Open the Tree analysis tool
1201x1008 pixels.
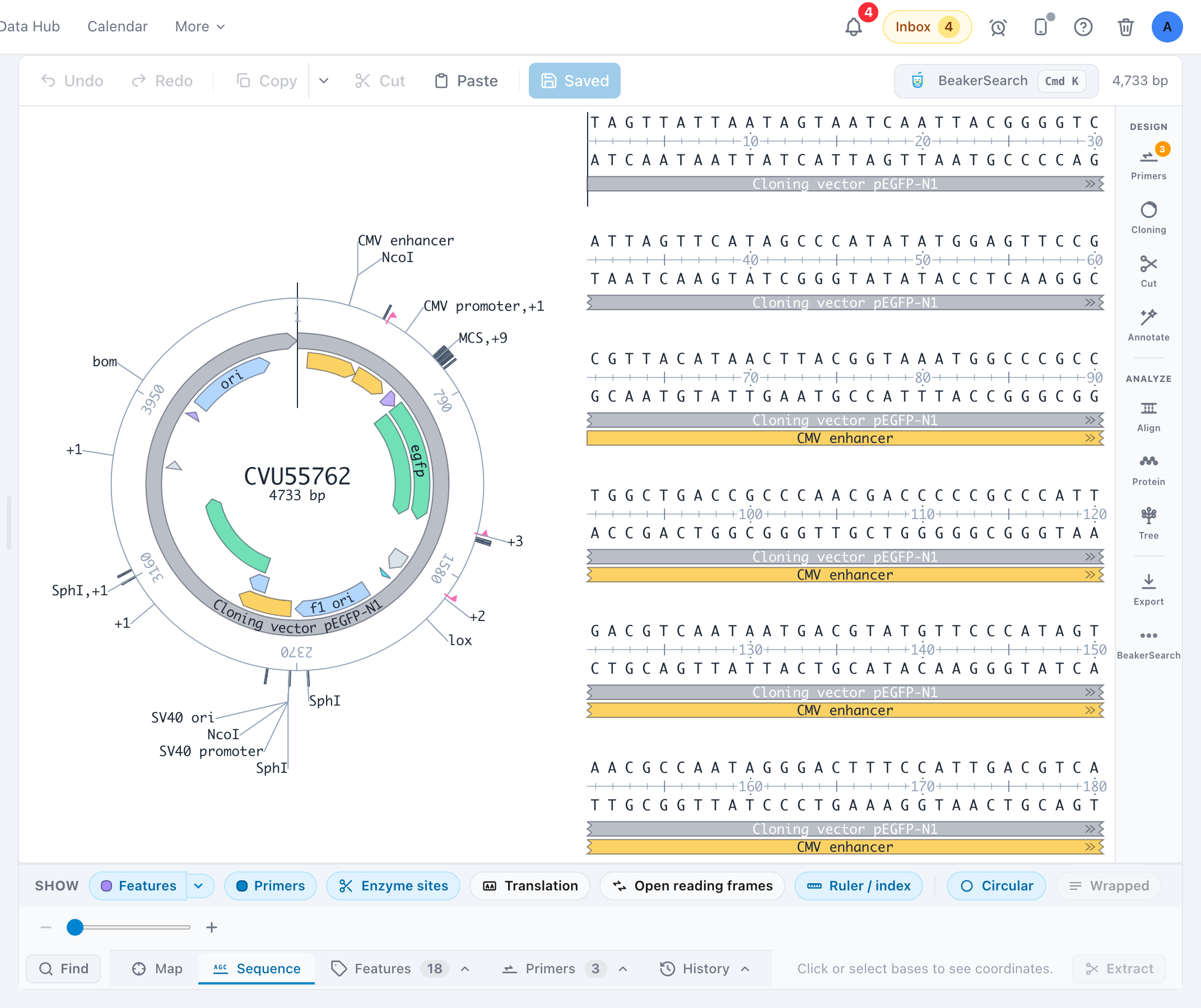tap(1148, 523)
